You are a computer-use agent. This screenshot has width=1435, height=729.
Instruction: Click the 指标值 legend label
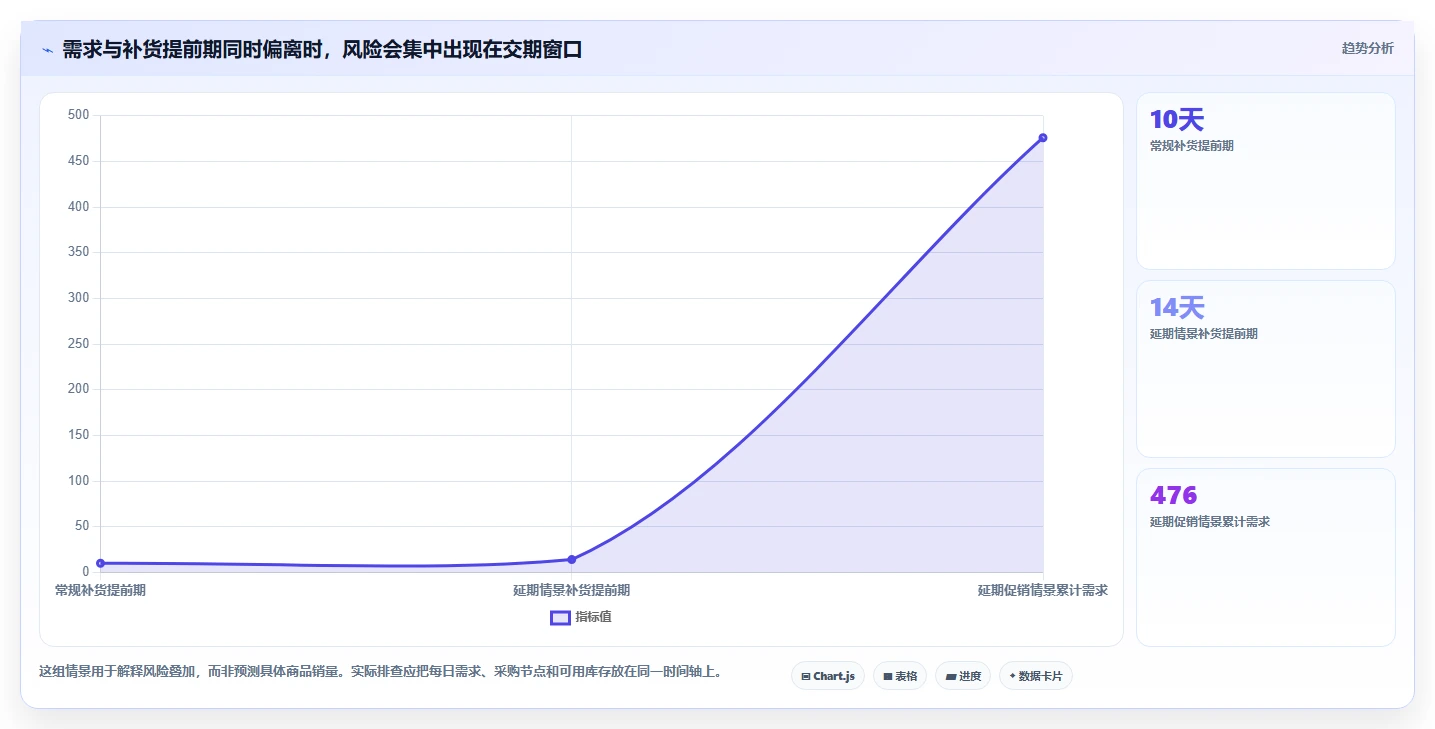pos(593,617)
